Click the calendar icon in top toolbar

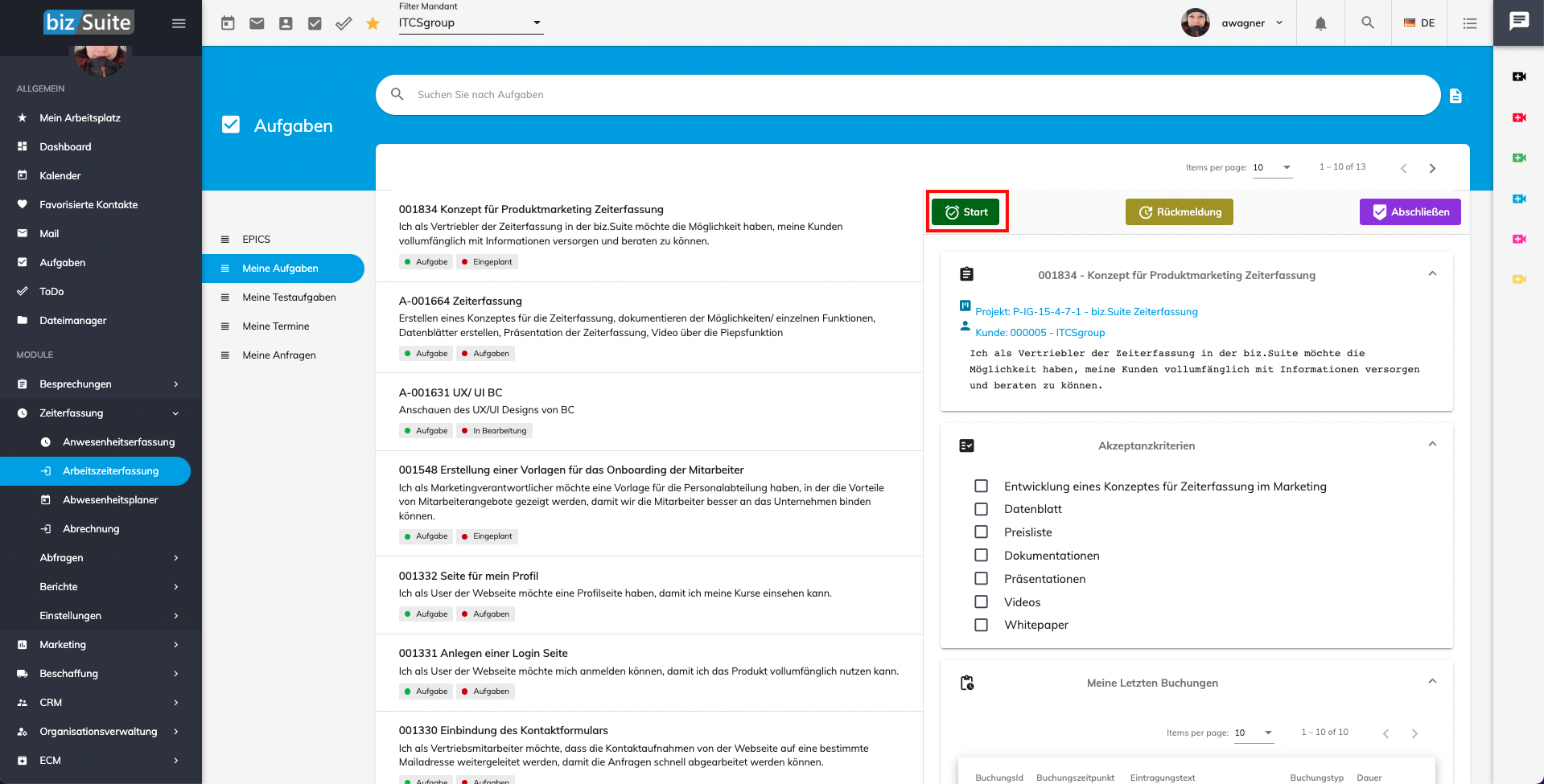[x=228, y=23]
